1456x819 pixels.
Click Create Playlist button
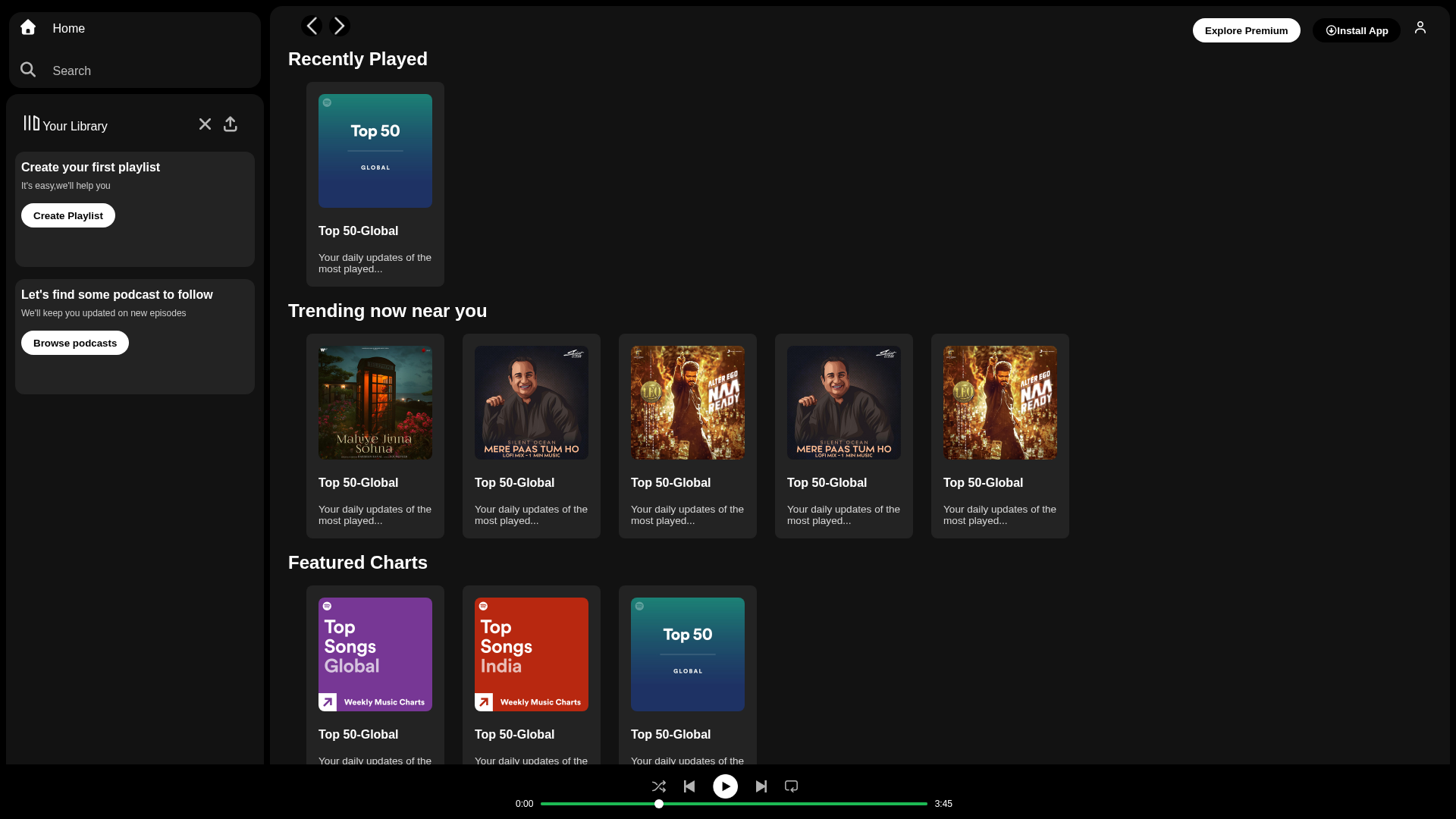coord(68,215)
